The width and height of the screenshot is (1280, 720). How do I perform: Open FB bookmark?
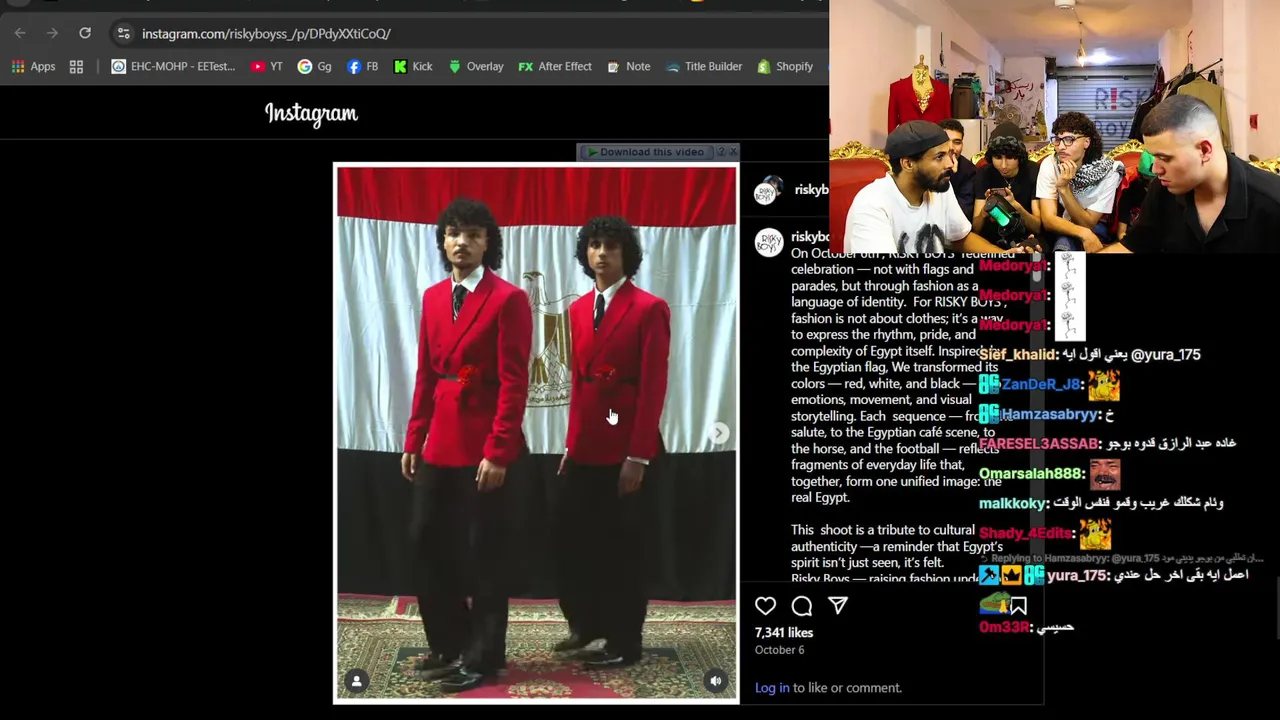coord(362,66)
